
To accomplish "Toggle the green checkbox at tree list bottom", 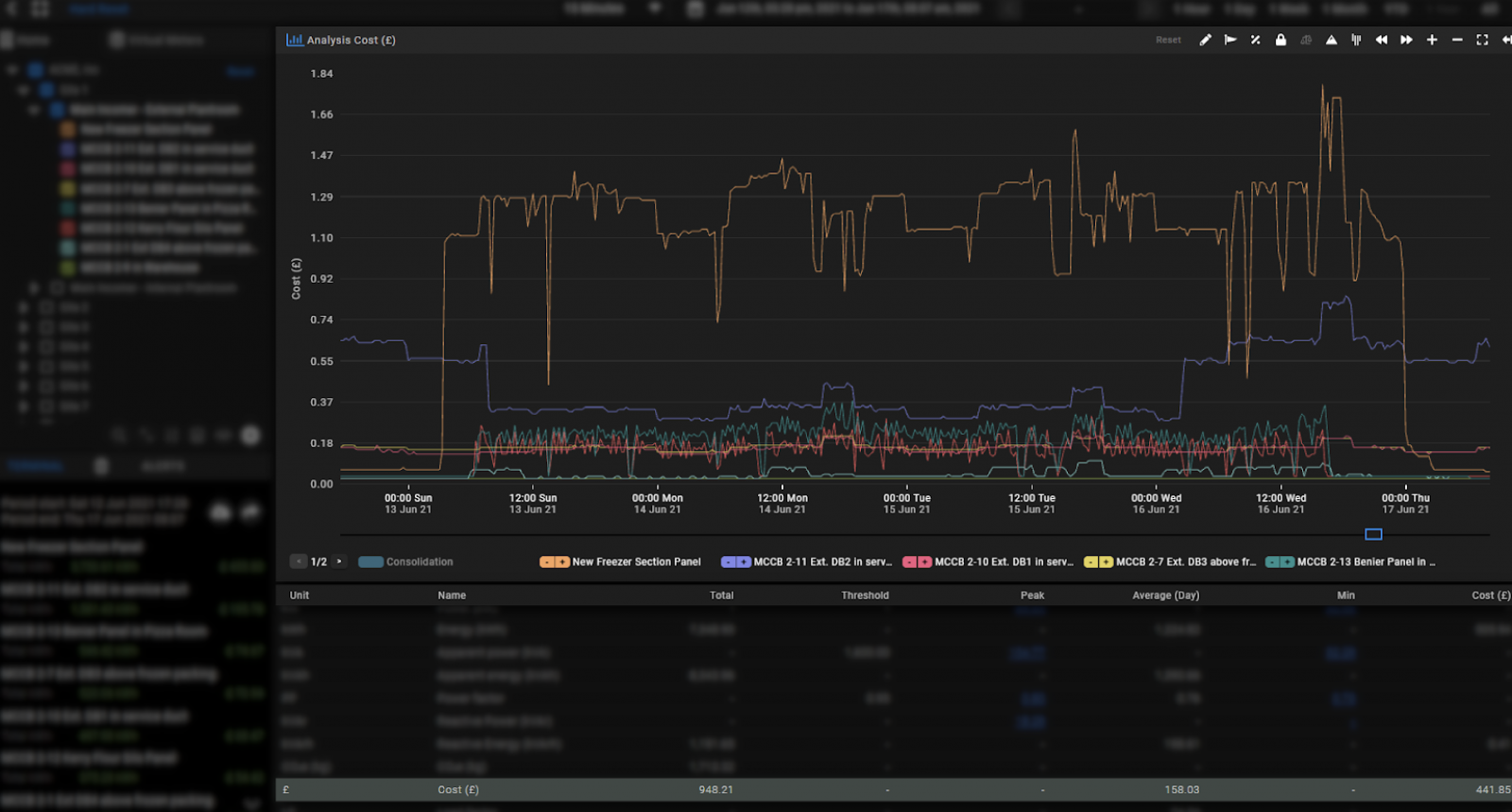I will coord(68,268).
